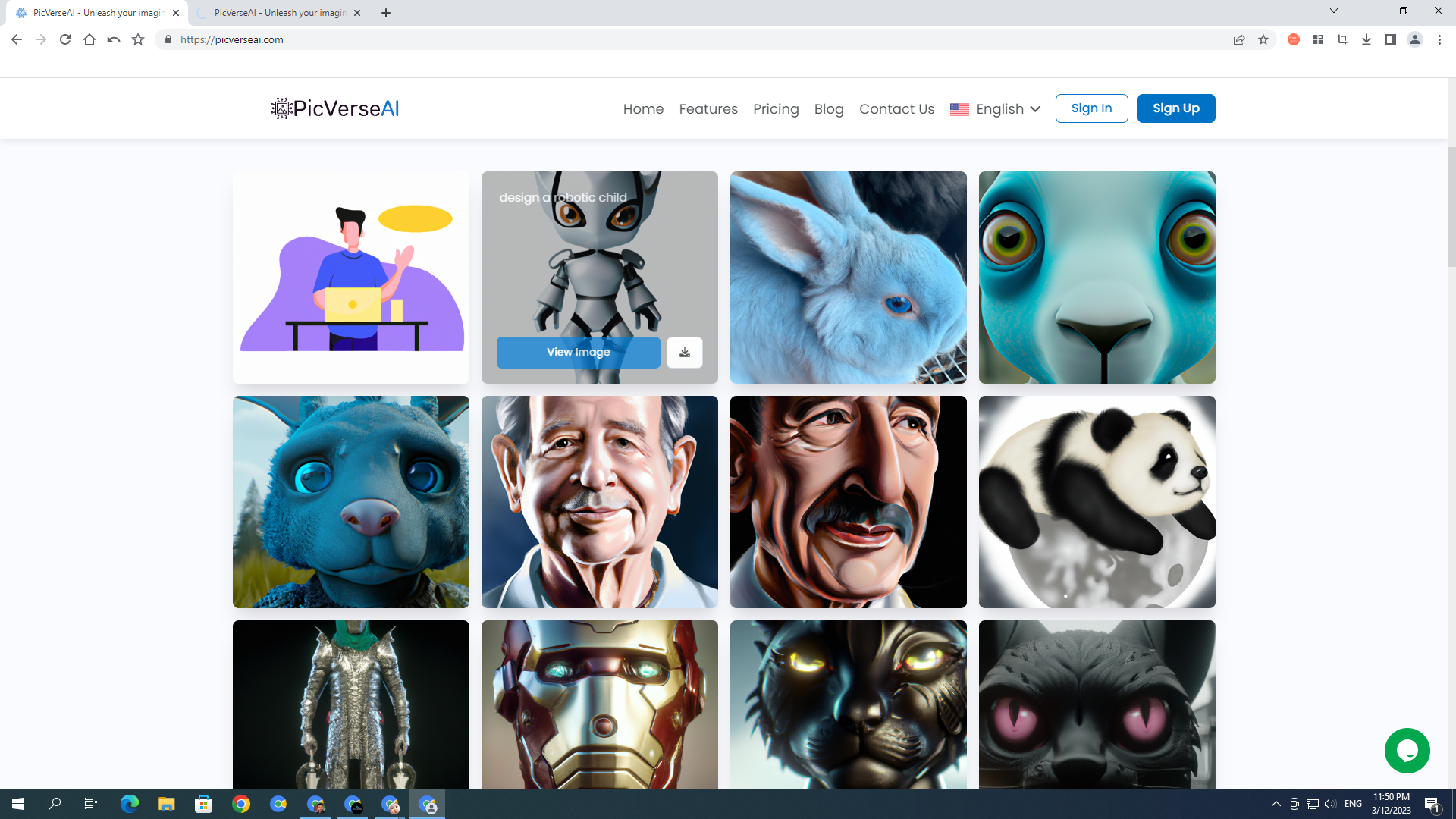Open Task View on taskbar
Screen dimensions: 1456x819
(x=91, y=804)
